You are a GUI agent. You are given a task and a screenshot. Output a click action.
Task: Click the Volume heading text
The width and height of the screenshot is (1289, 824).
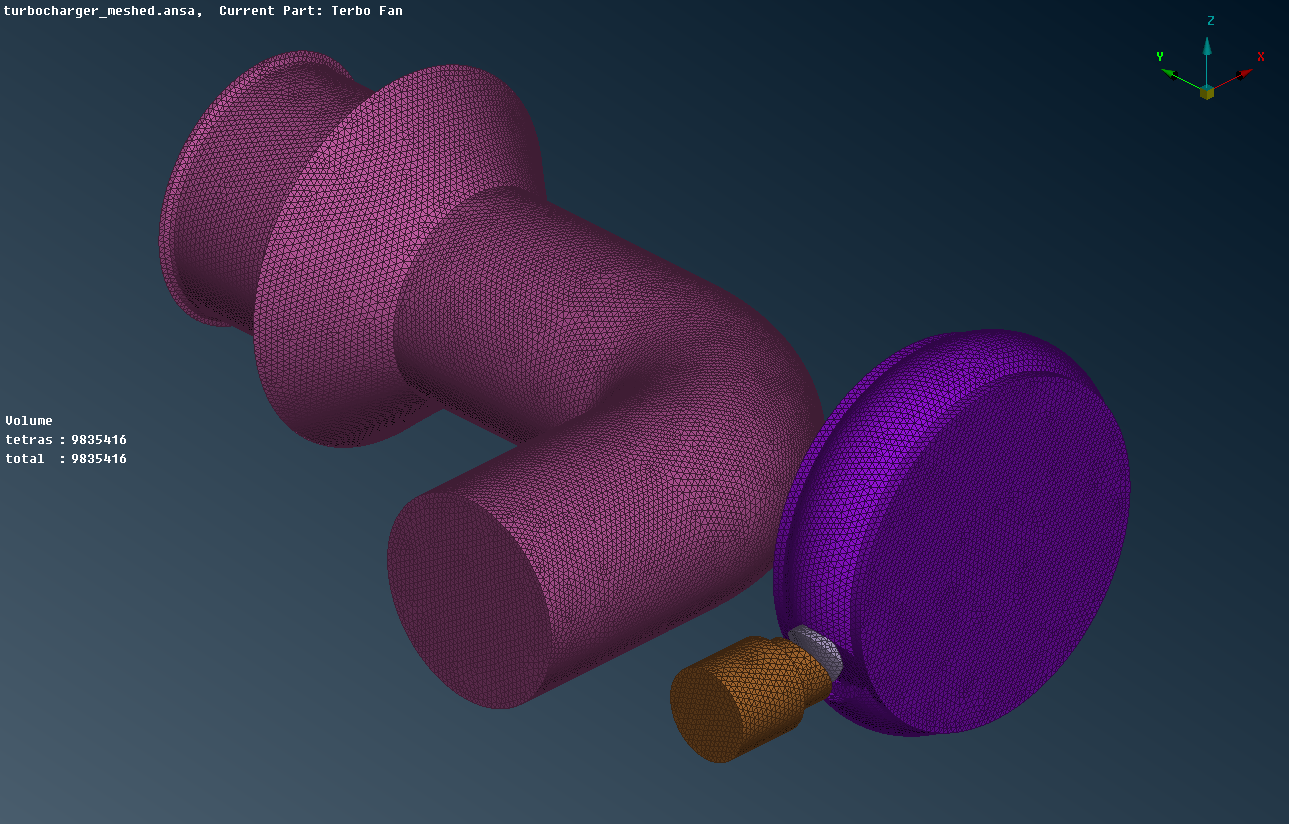click(29, 421)
